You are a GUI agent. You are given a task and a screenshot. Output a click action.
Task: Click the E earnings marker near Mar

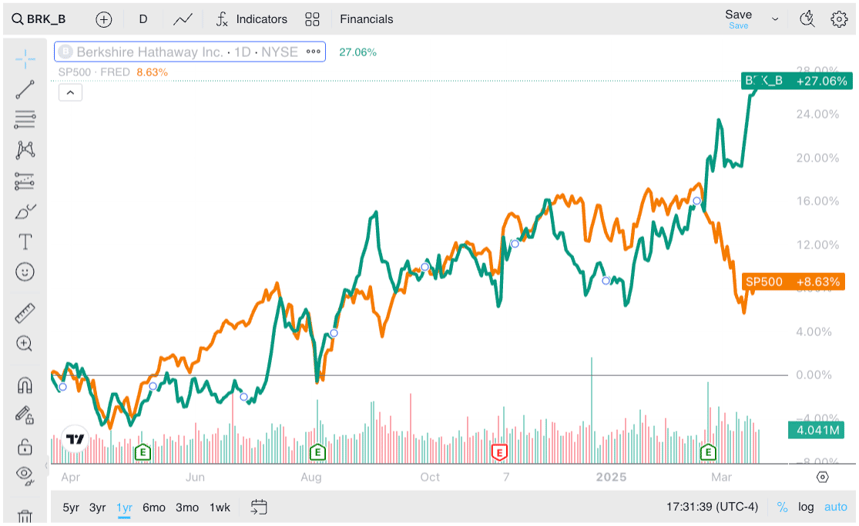pyautogui.click(x=708, y=453)
